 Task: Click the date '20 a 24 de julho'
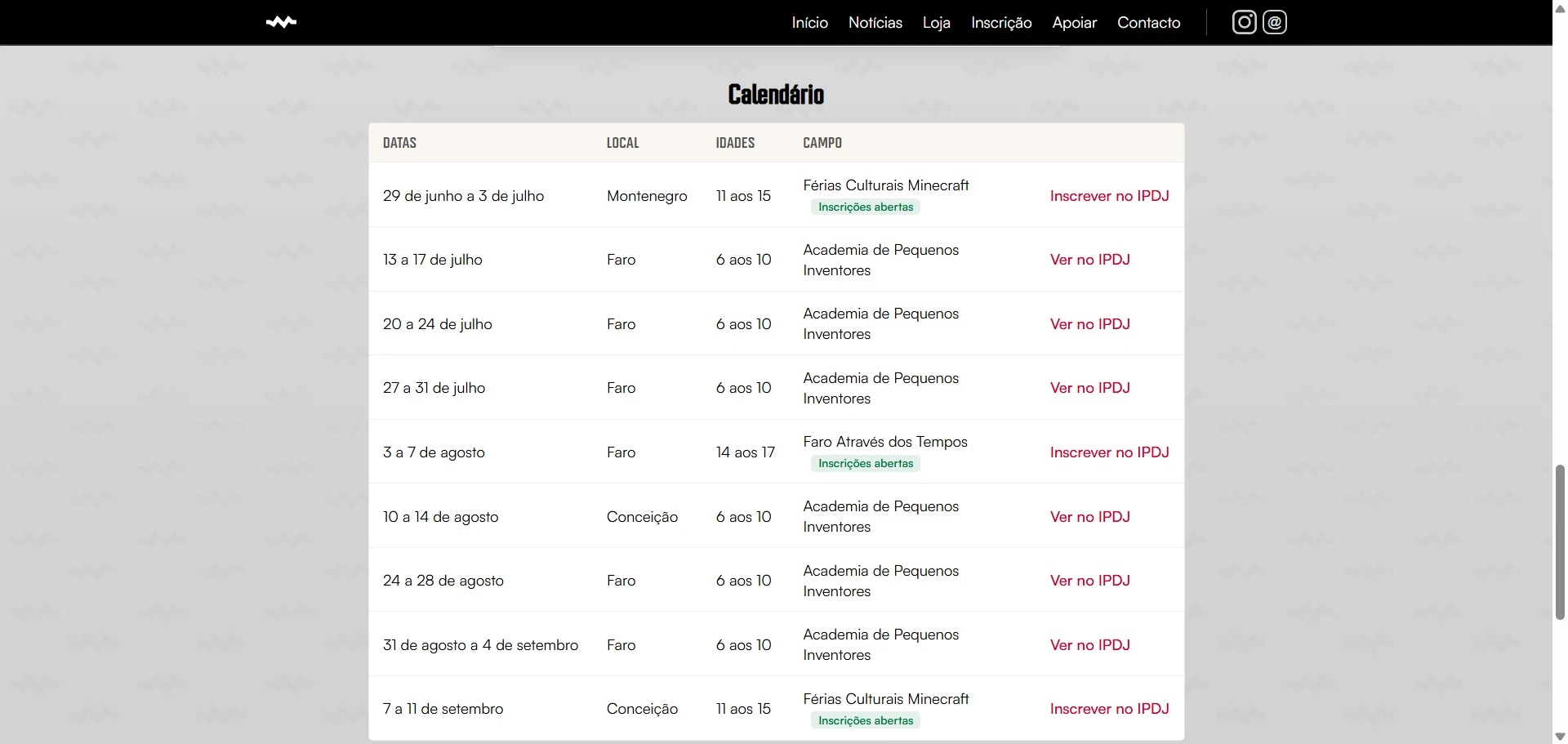pyautogui.click(x=438, y=324)
